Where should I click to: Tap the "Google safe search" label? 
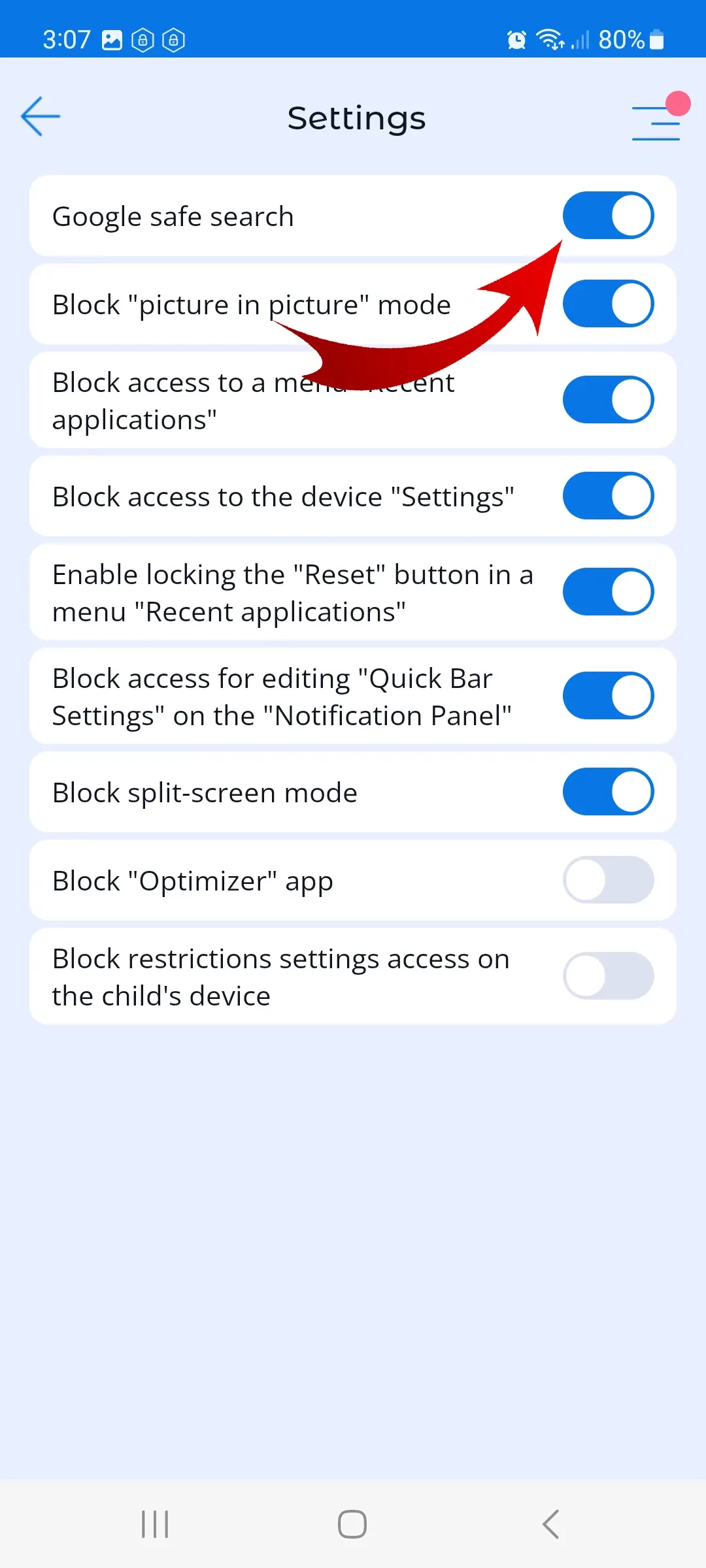click(173, 216)
